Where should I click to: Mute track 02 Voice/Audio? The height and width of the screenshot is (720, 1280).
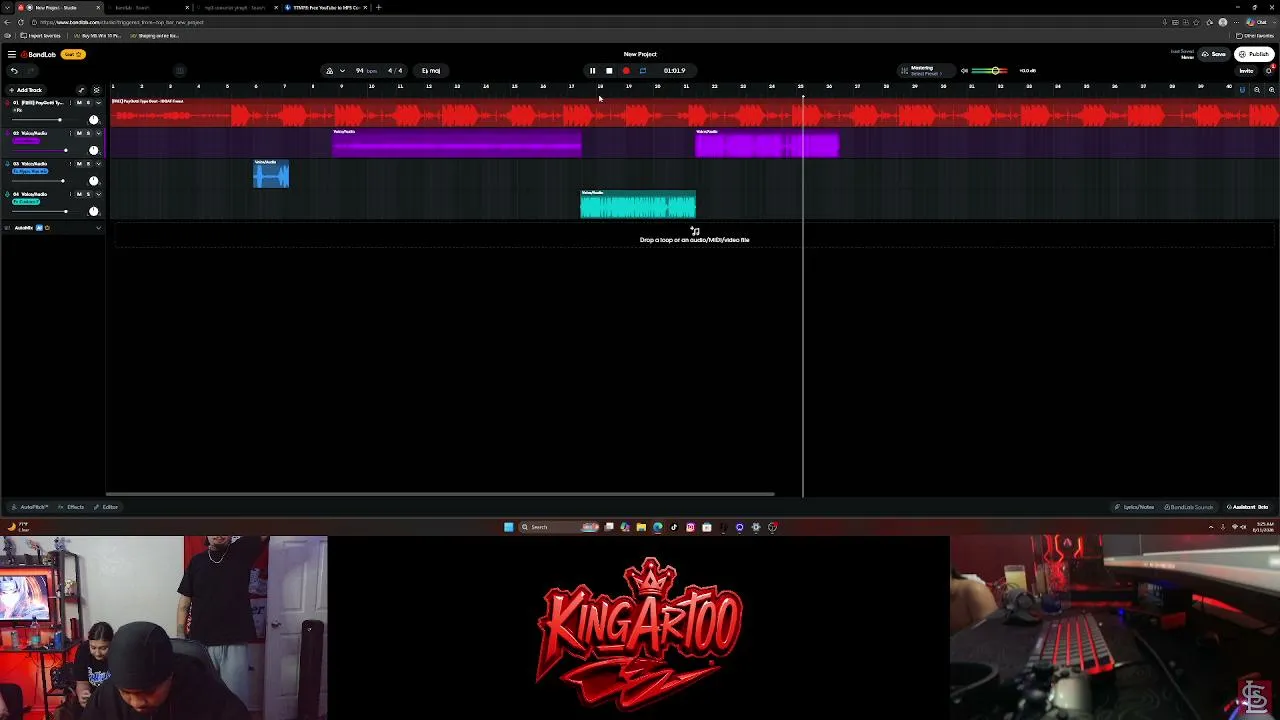pyautogui.click(x=79, y=133)
